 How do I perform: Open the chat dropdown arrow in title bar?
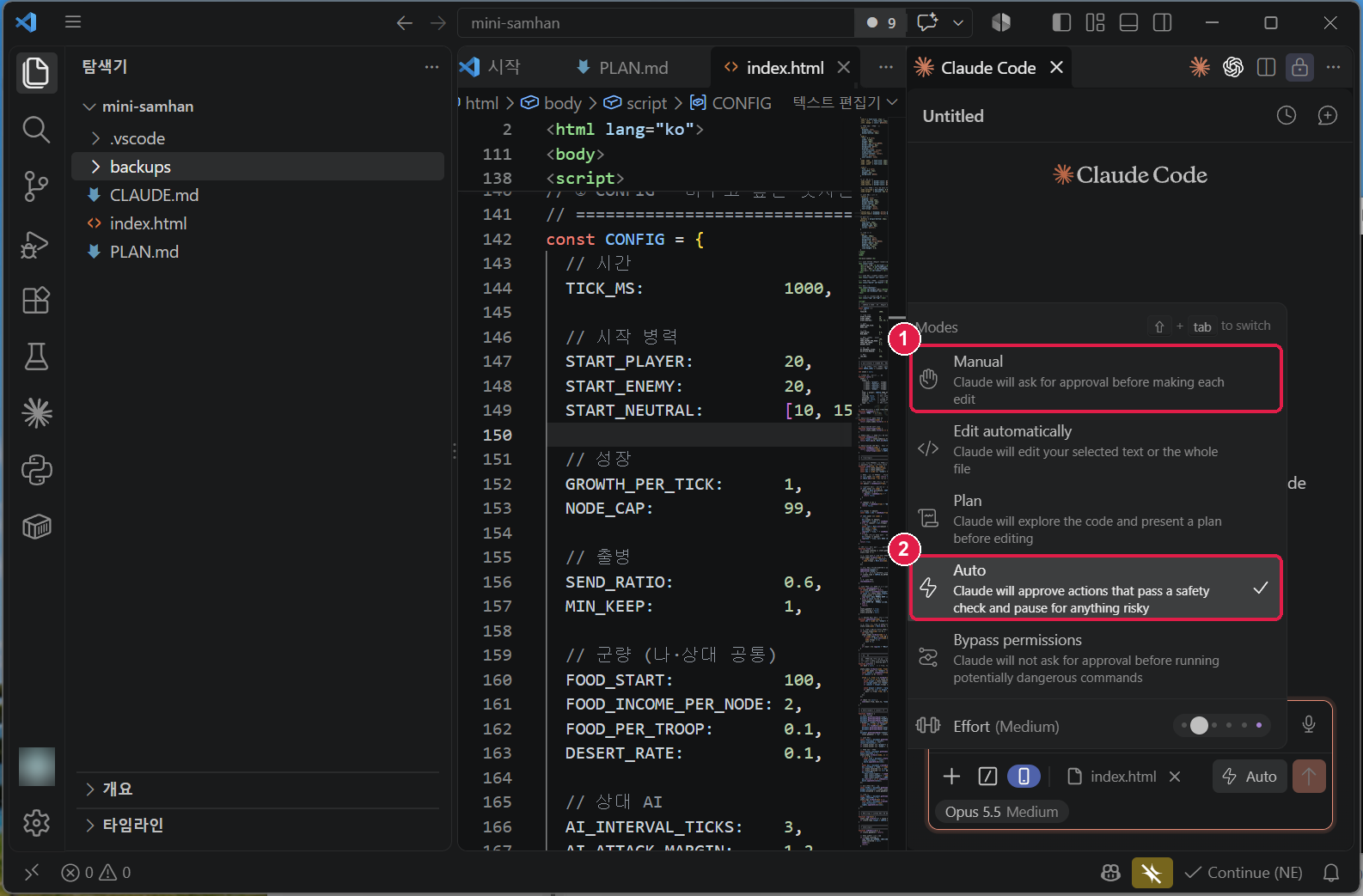coord(958,23)
